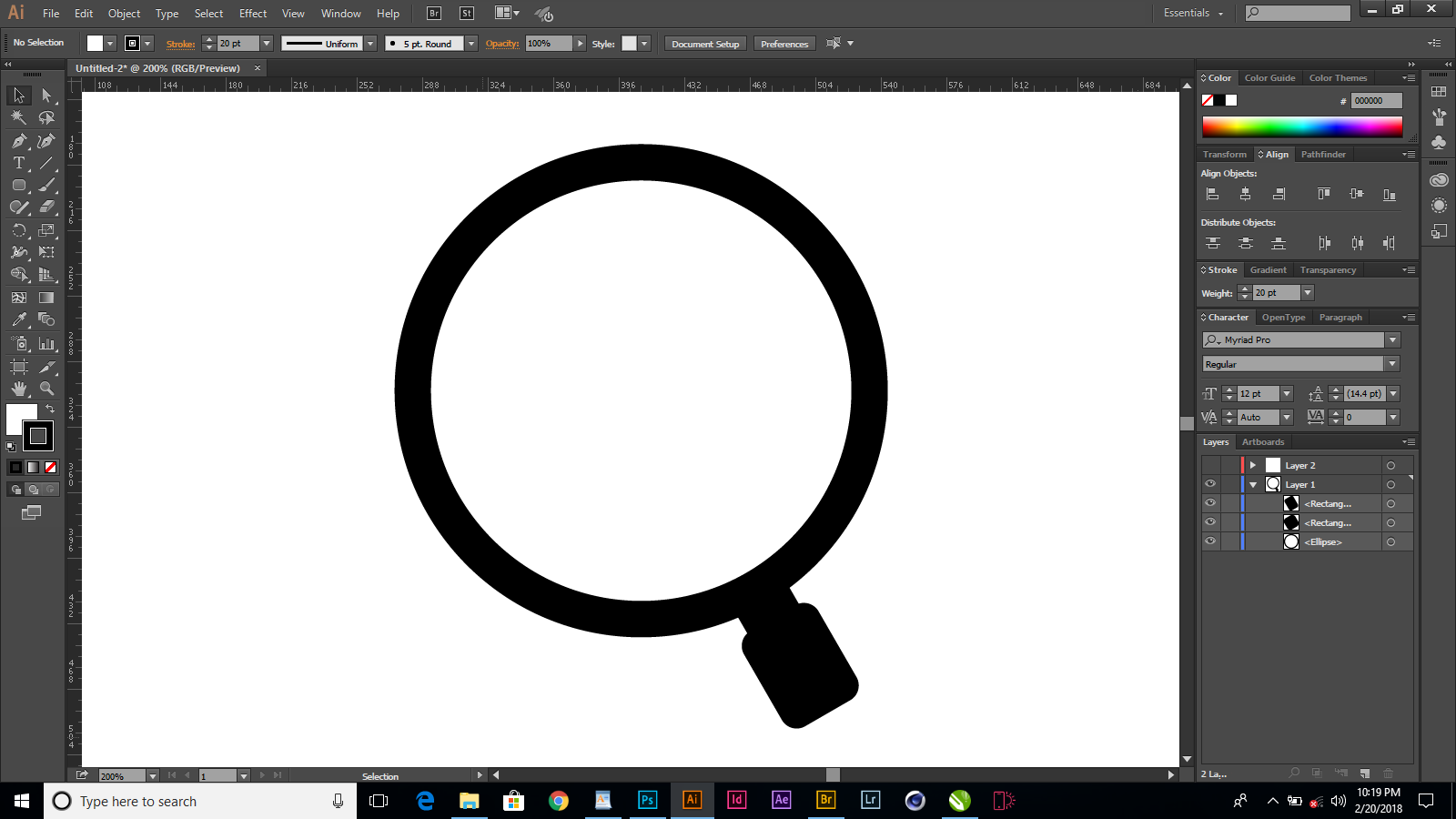Click the Horizontal Align Left icon
Image resolution: width=1456 pixels, height=819 pixels.
tap(1212, 194)
